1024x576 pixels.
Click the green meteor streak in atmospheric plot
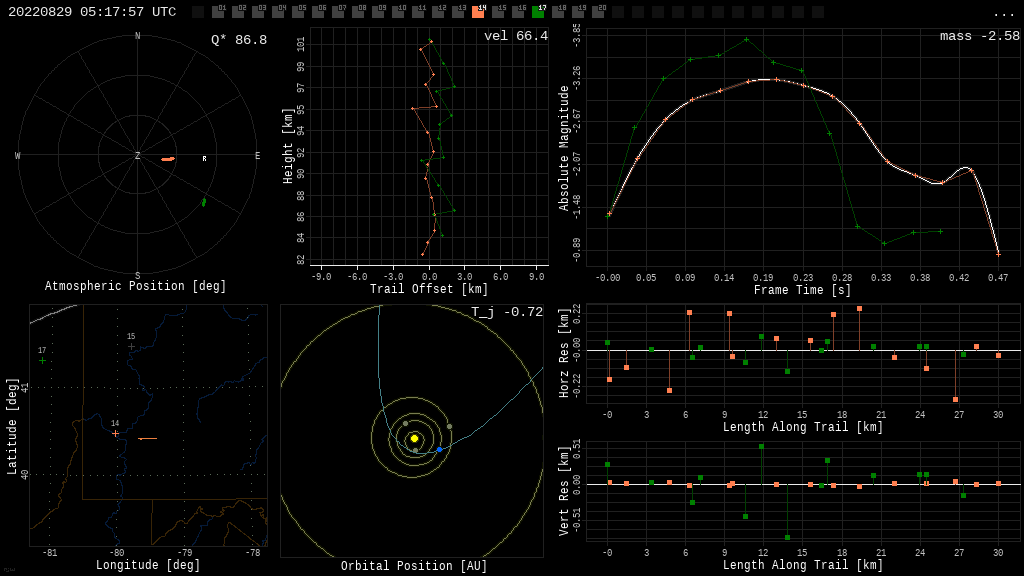(x=204, y=202)
